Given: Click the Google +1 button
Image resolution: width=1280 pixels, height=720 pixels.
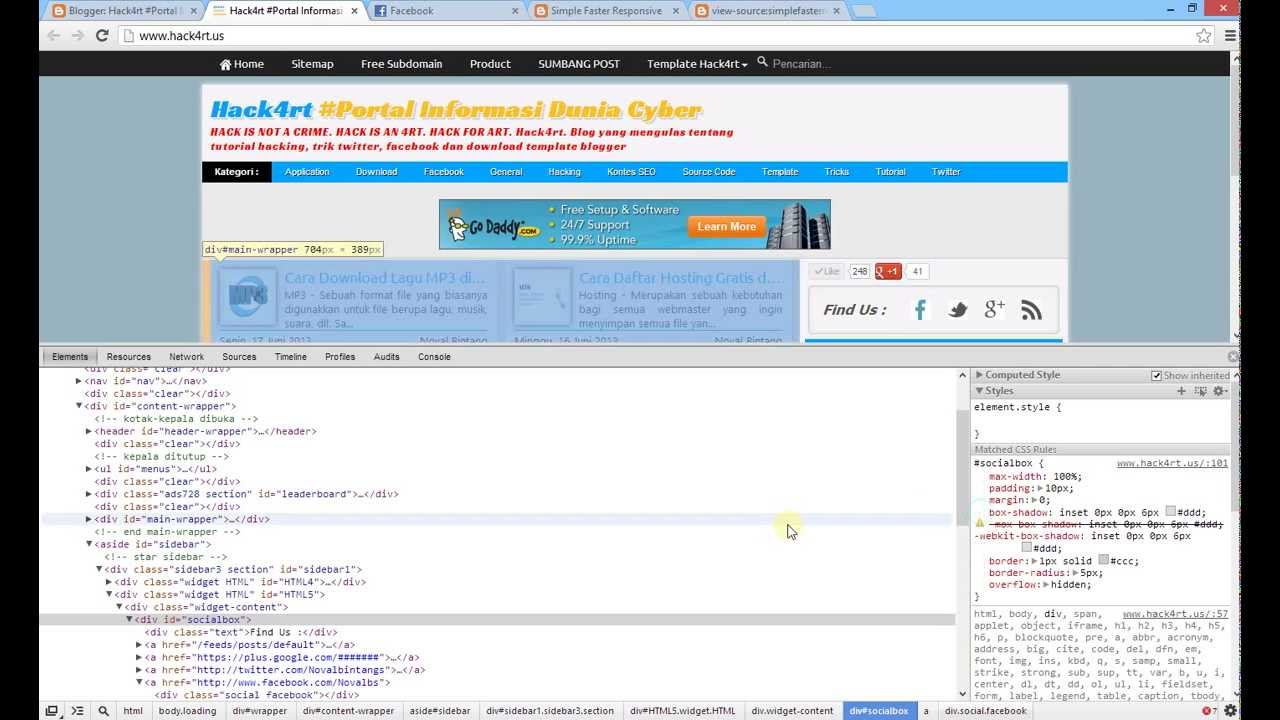Looking at the screenshot, I should coord(888,271).
